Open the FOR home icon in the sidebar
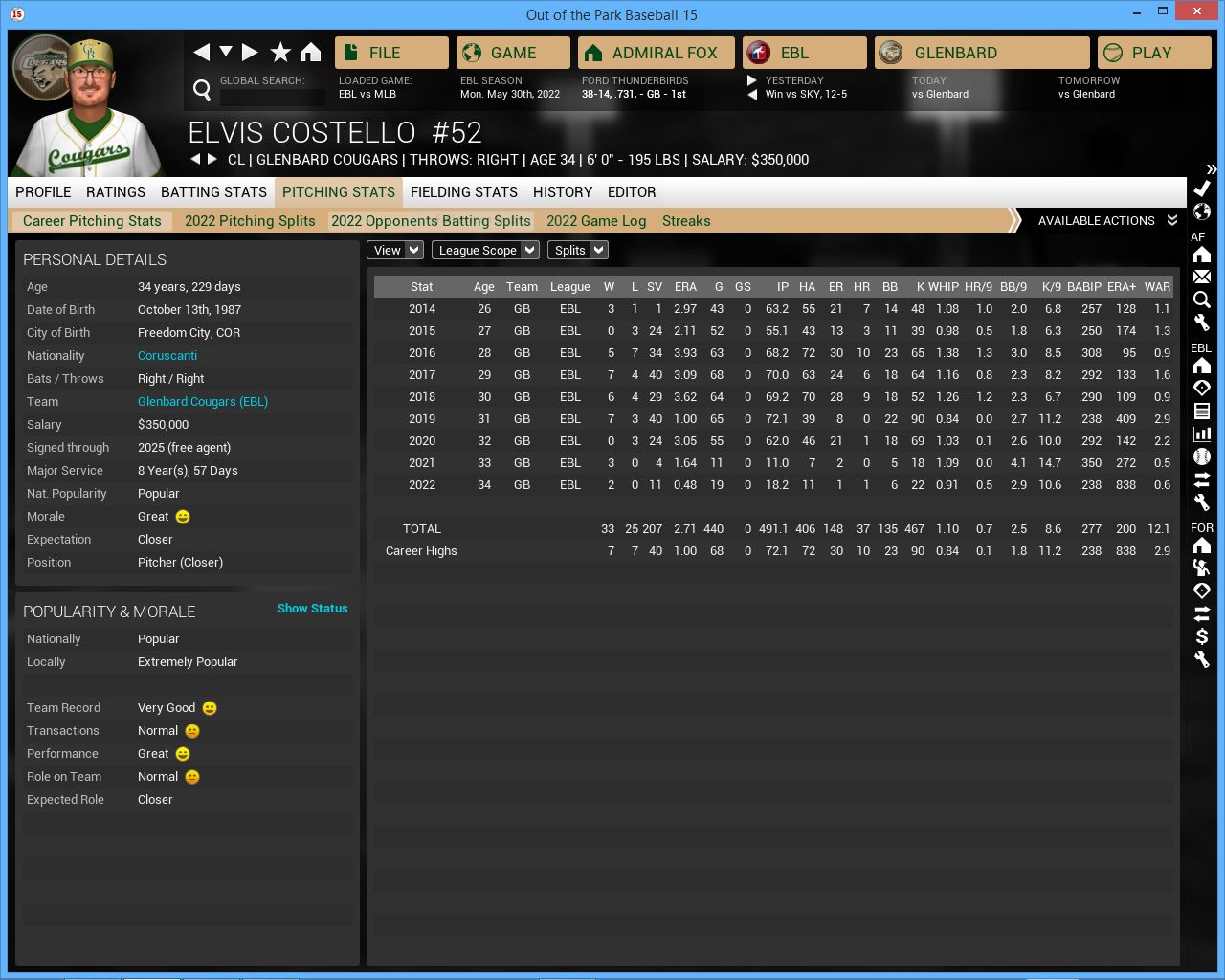This screenshot has height=980, width=1225. pos(1202,546)
